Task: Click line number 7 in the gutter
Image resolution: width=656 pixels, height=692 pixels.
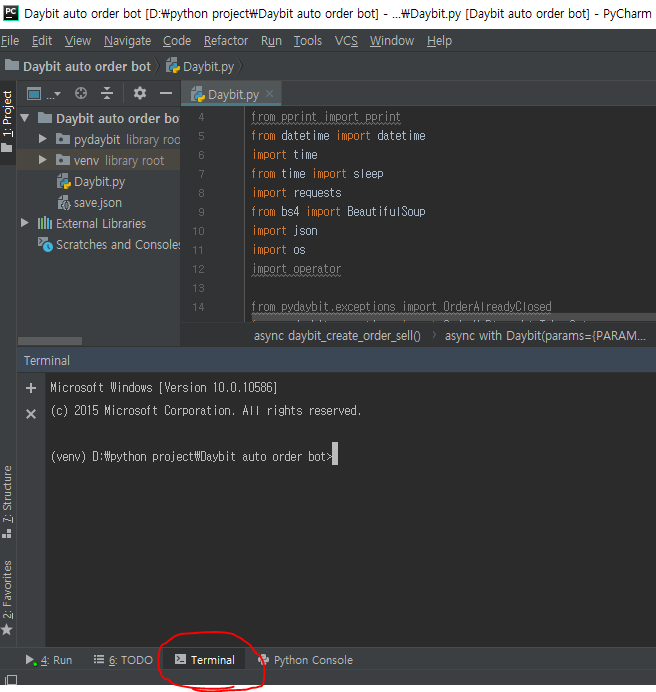Action: [x=201, y=174]
